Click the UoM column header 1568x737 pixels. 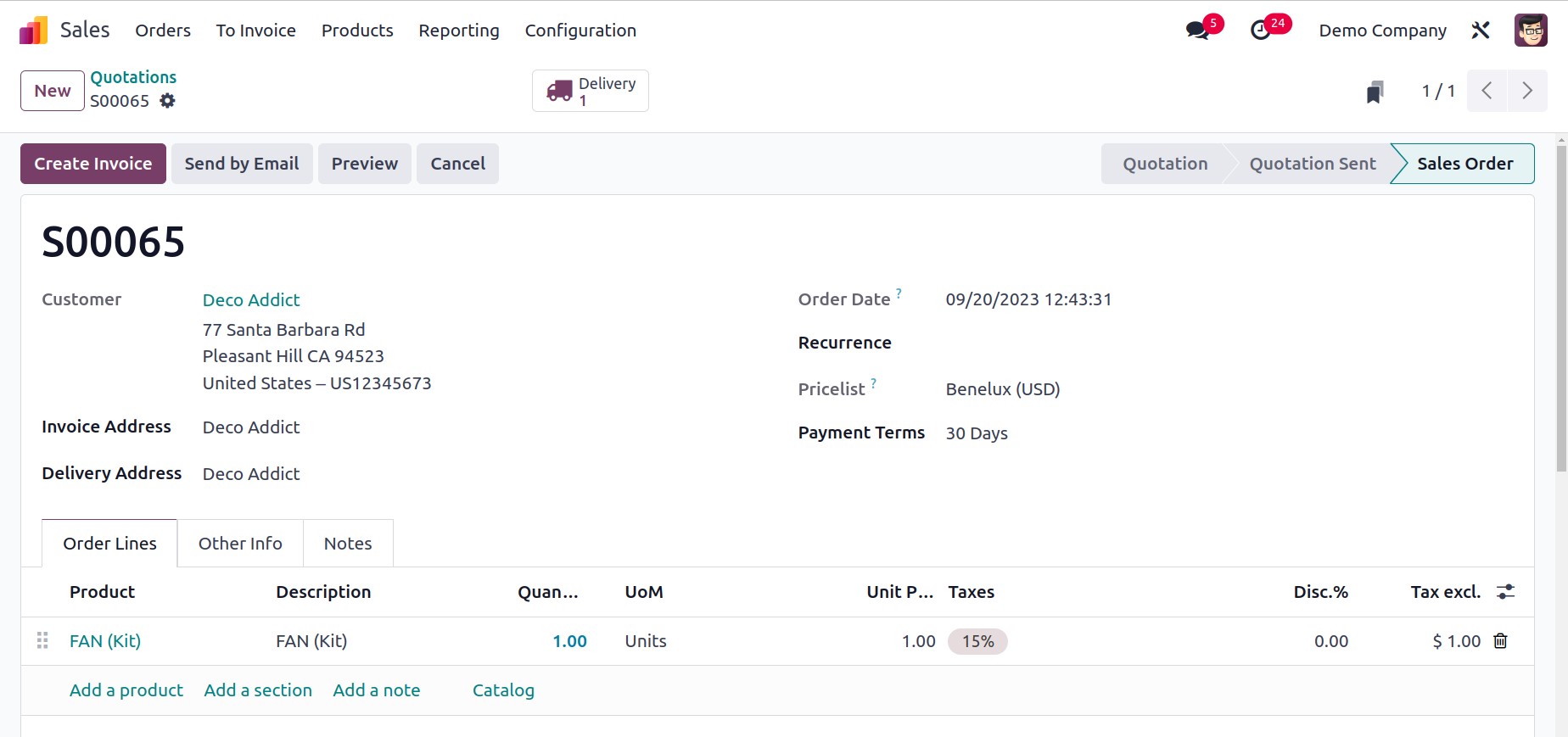coord(644,592)
